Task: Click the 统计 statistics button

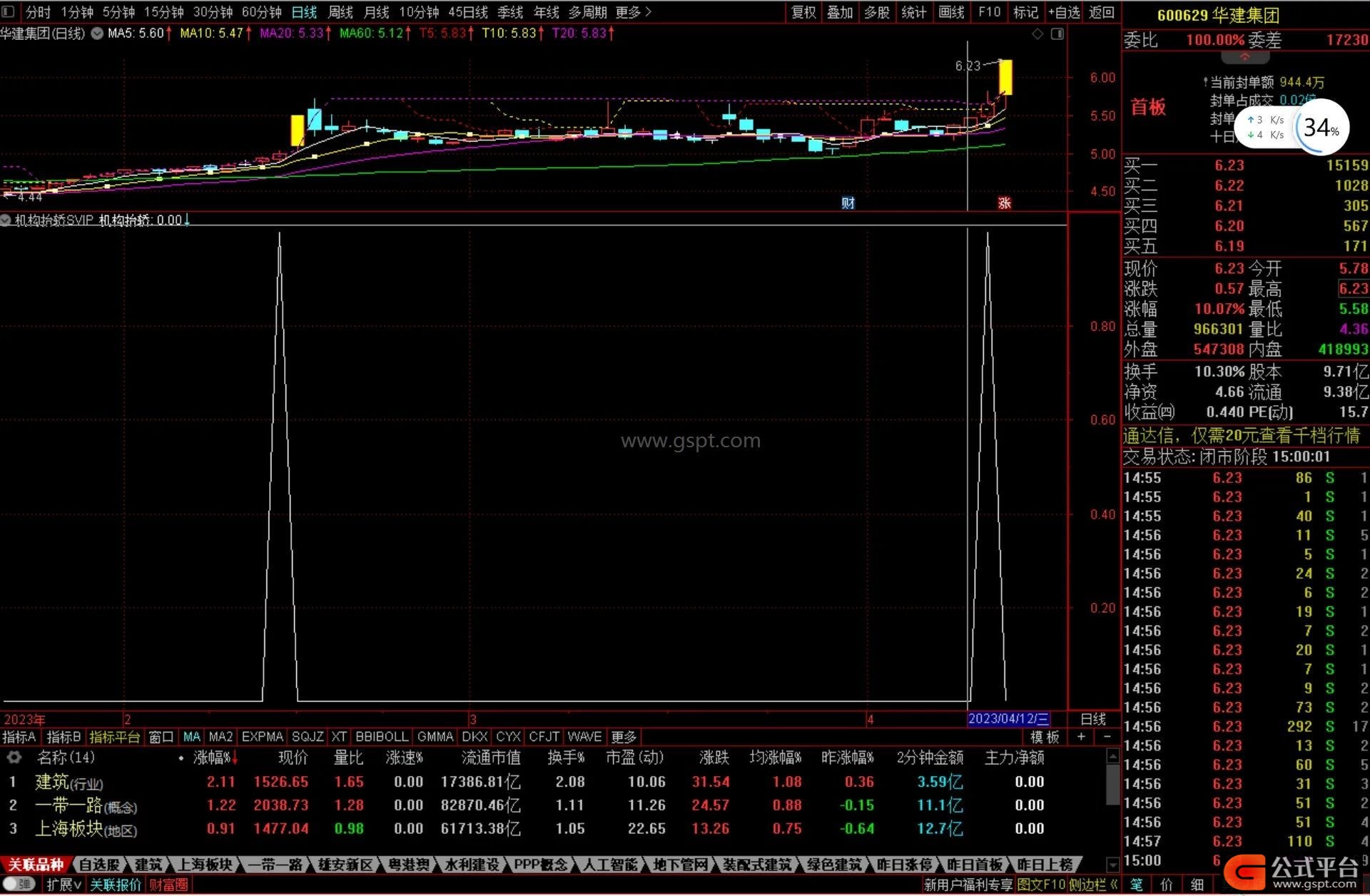Action: click(x=914, y=12)
